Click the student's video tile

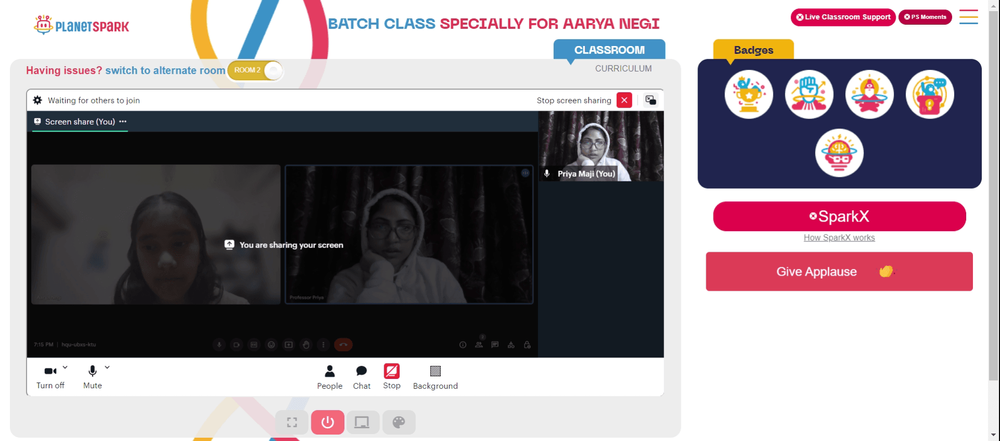coord(156,234)
